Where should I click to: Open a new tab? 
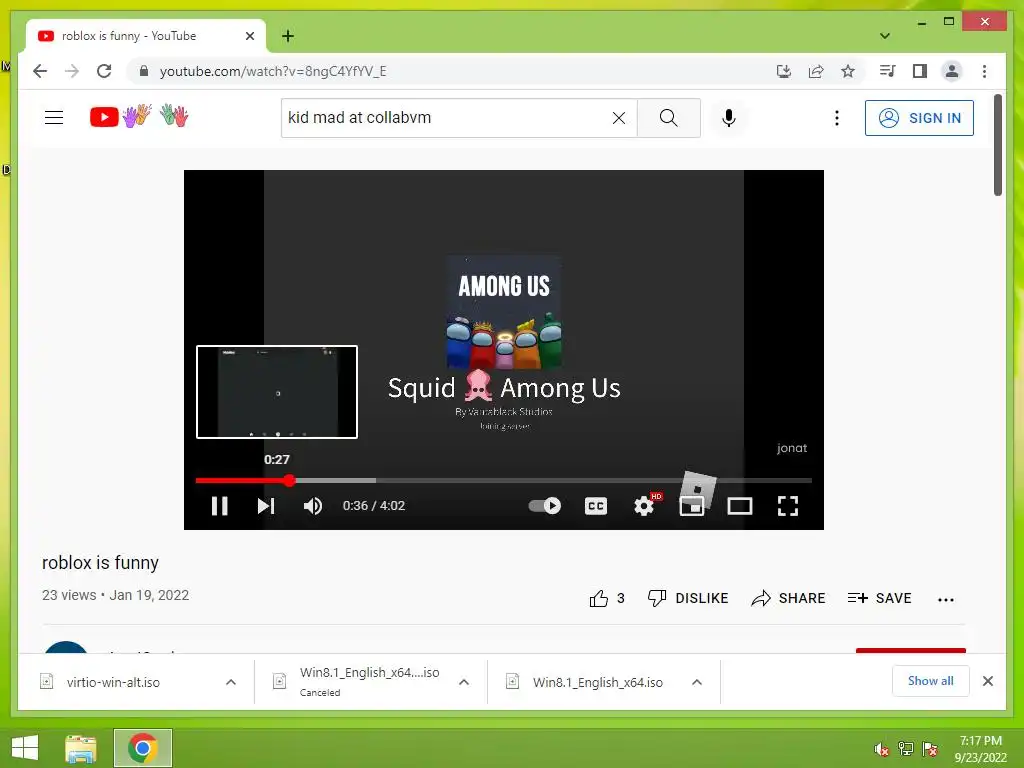[287, 36]
